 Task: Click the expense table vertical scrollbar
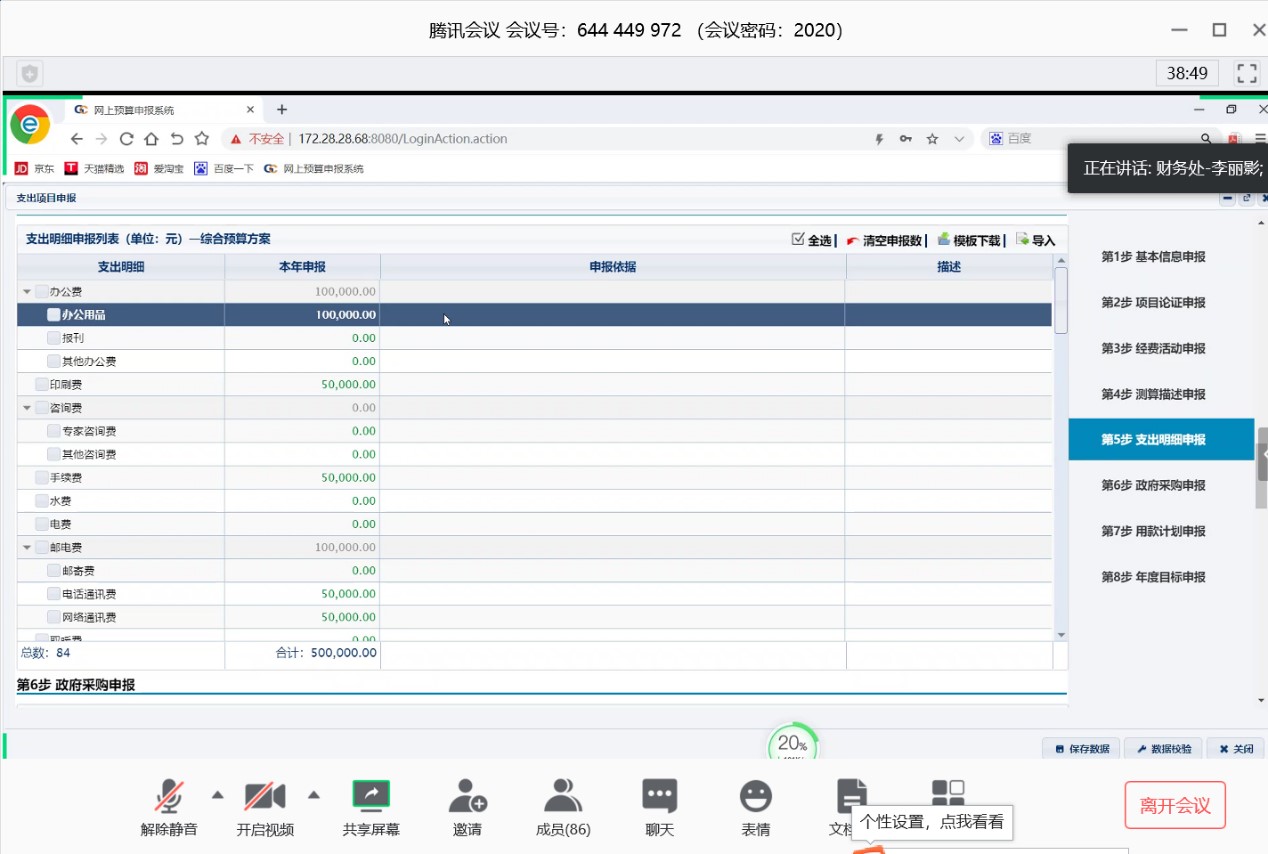pos(1061,450)
